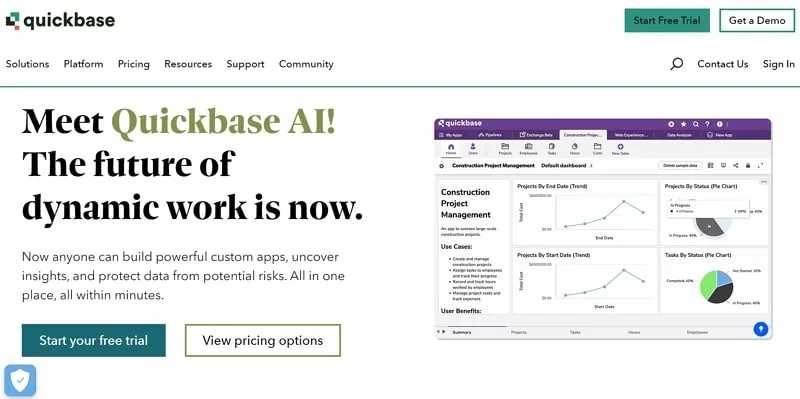The height and width of the screenshot is (399, 800).
Task: Click the Sign In link
Action: [x=779, y=64]
